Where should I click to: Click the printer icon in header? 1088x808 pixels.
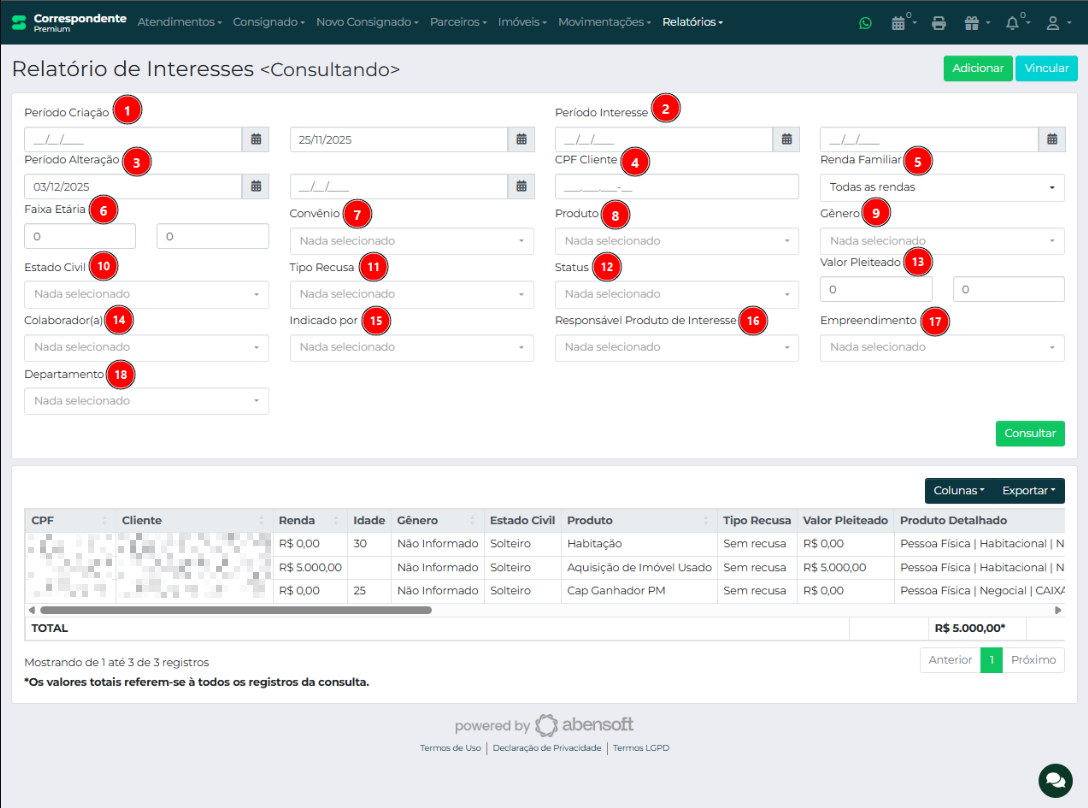(938, 23)
